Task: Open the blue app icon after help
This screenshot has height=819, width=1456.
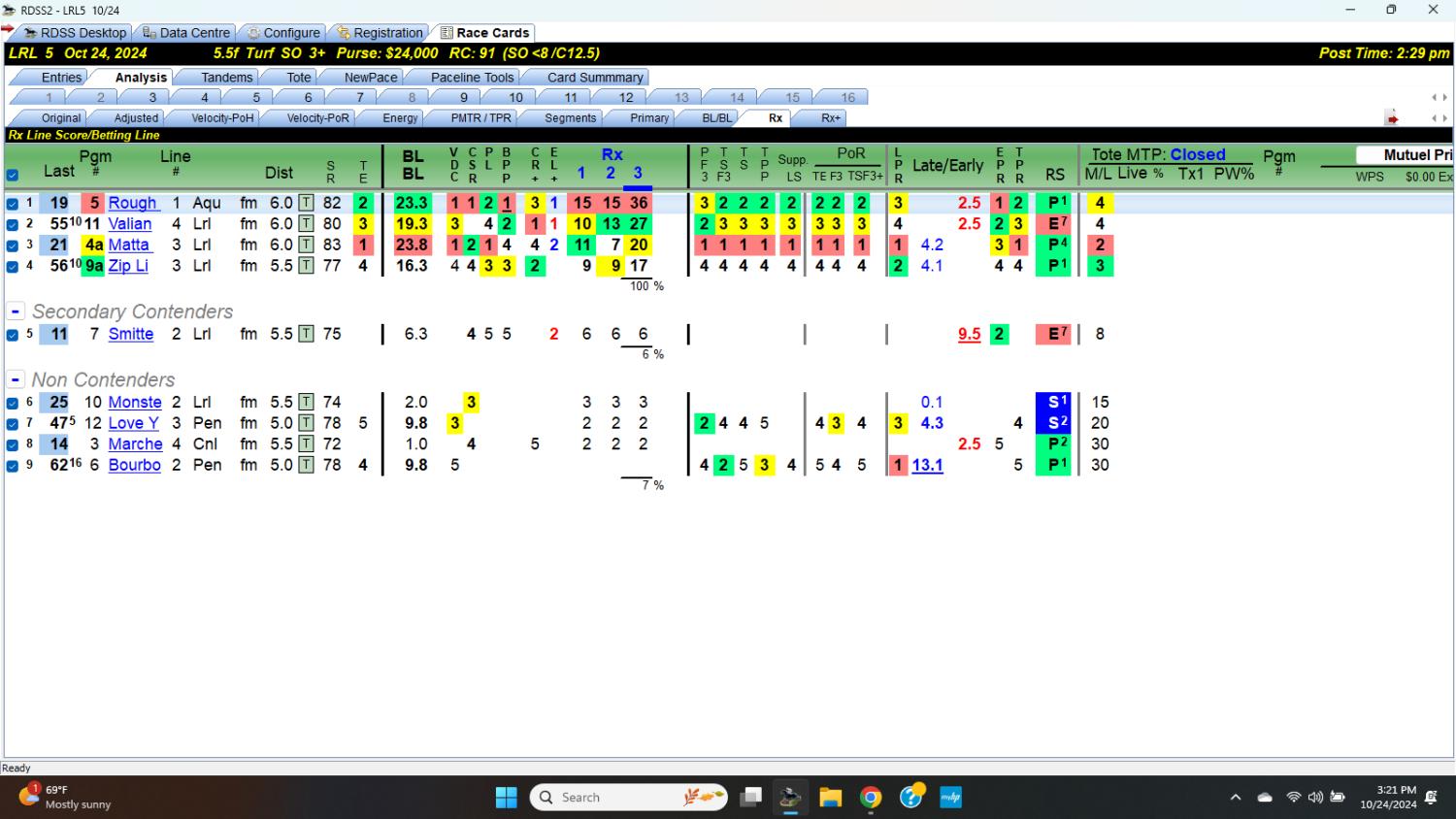Action: click(x=950, y=798)
